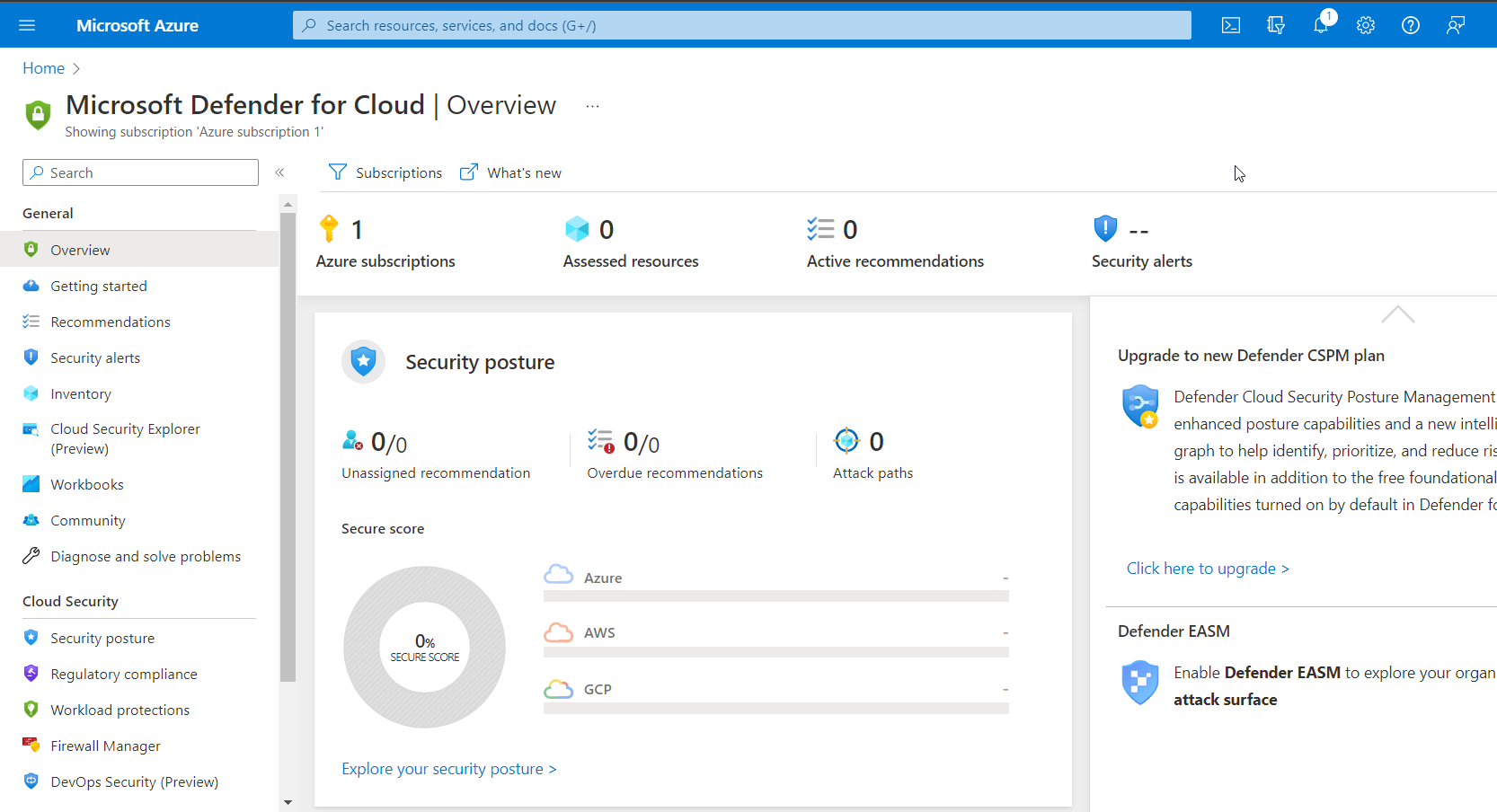Screen dimensions: 1497x812
Task: Click the Defender CSPM plan icon
Action: [1140, 407]
